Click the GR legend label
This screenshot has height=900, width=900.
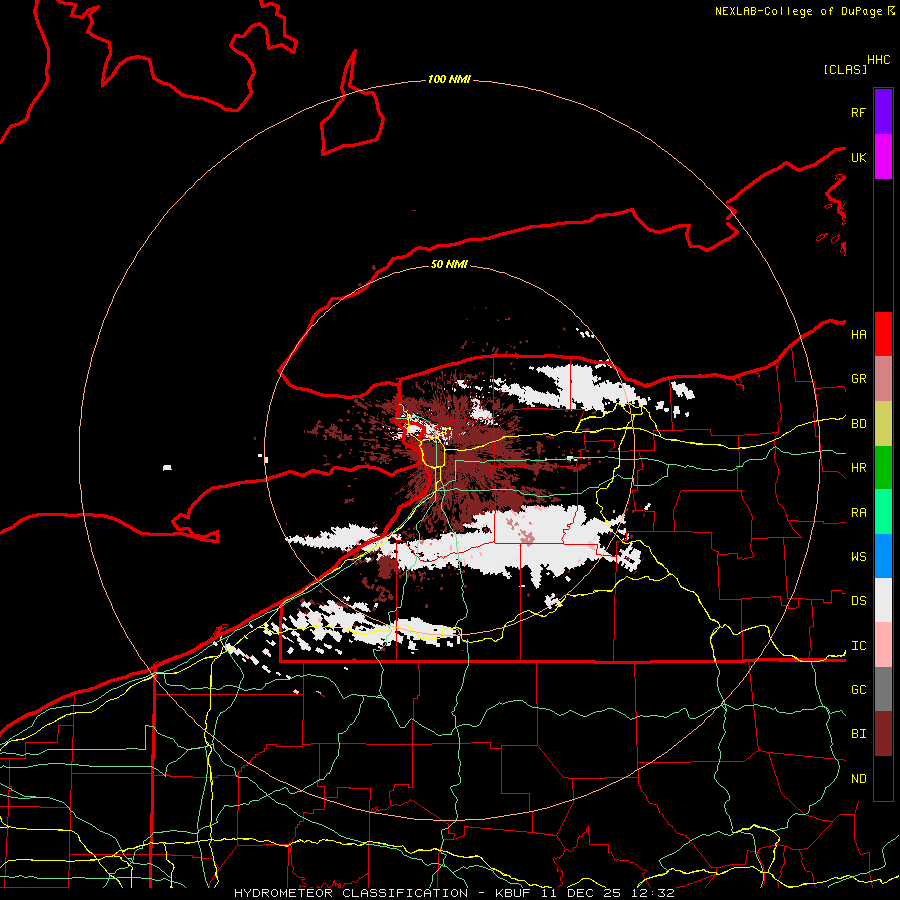click(859, 379)
